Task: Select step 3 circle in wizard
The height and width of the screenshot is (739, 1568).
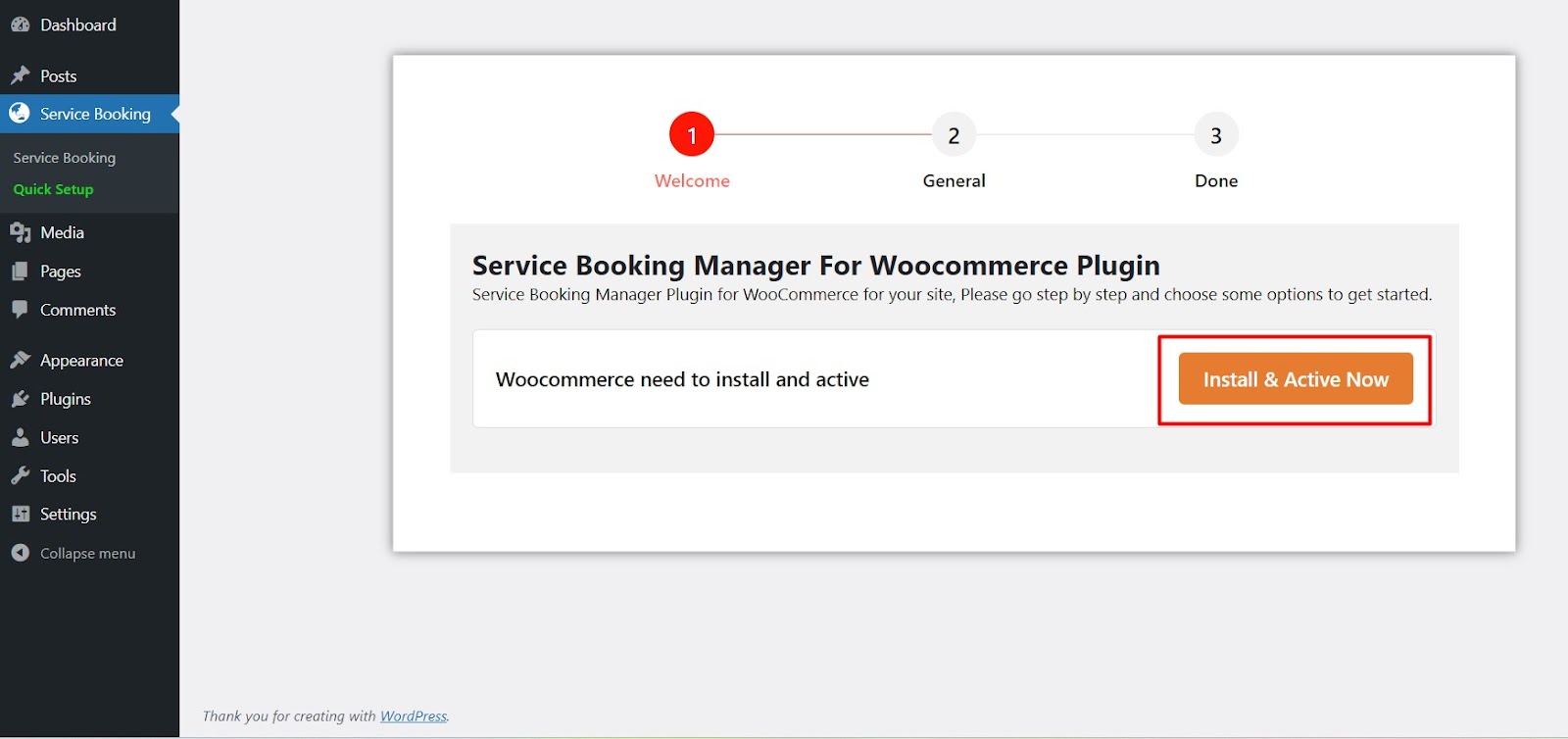Action: pos(1216,135)
